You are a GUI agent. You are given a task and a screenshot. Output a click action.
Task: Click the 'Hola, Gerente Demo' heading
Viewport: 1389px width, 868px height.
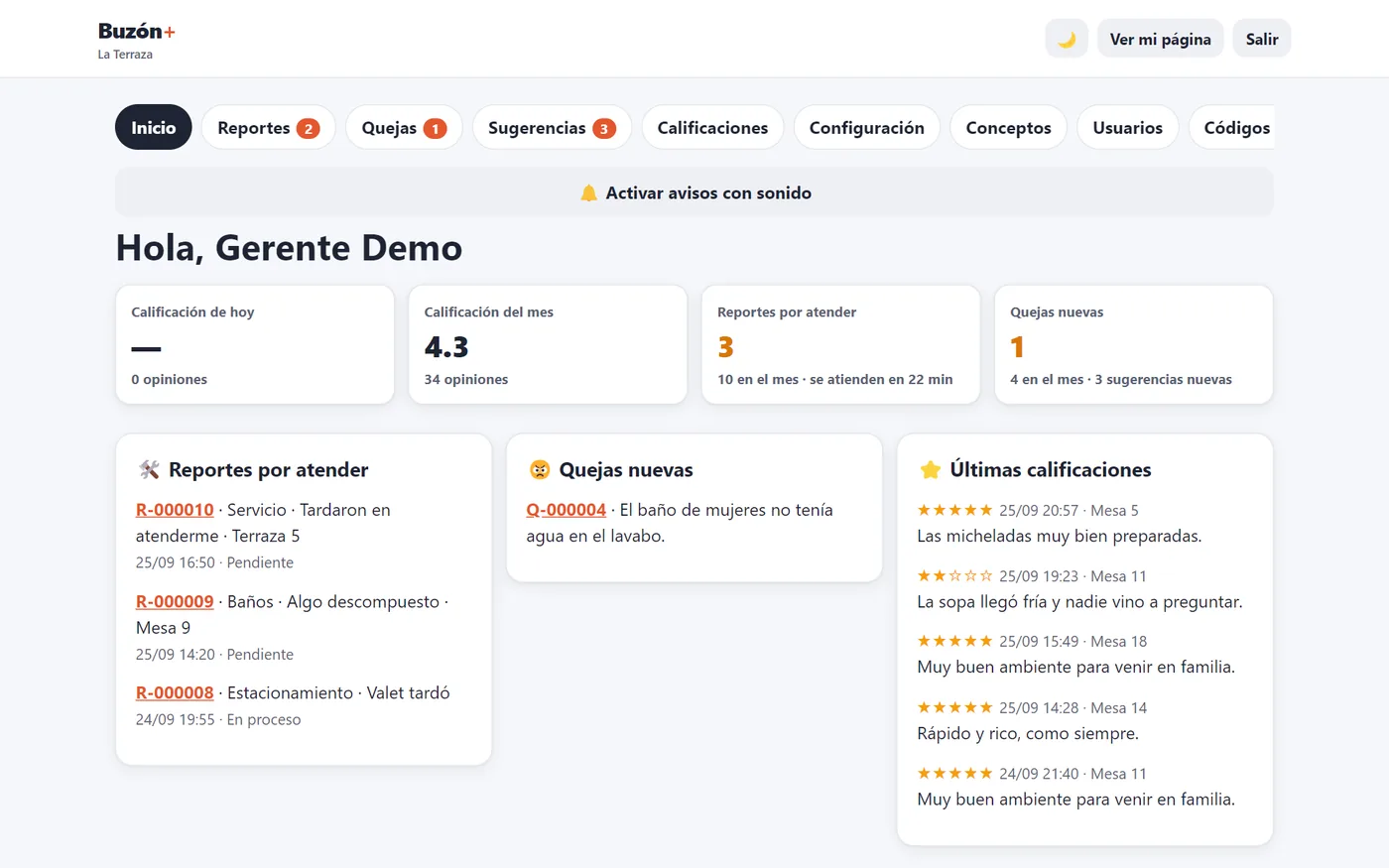[289, 248]
